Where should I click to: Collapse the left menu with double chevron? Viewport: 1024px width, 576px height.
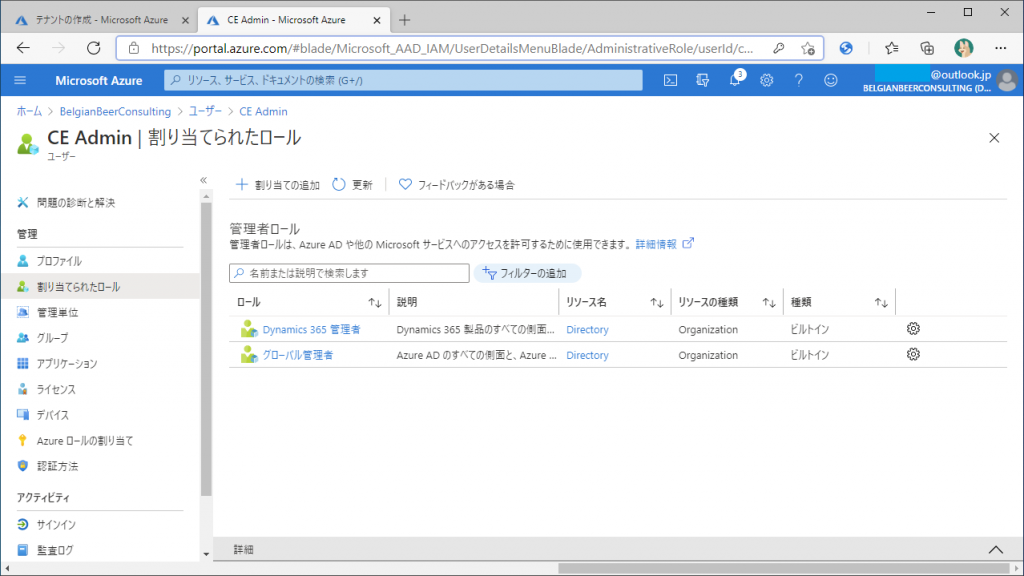click(204, 180)
